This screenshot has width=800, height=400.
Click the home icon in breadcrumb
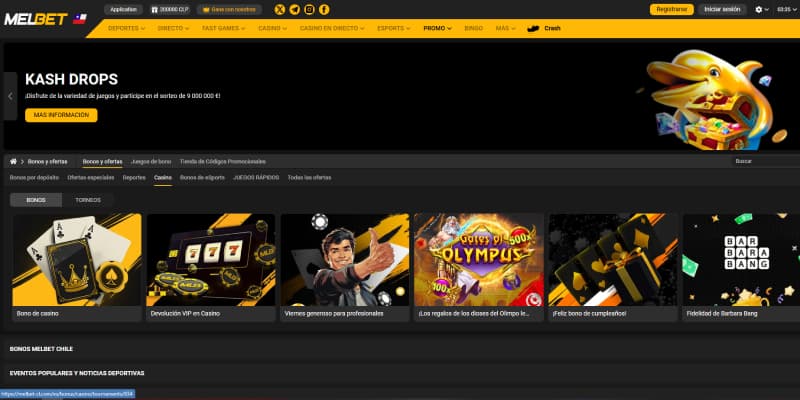pyautogui.click(x=13, y=161)
